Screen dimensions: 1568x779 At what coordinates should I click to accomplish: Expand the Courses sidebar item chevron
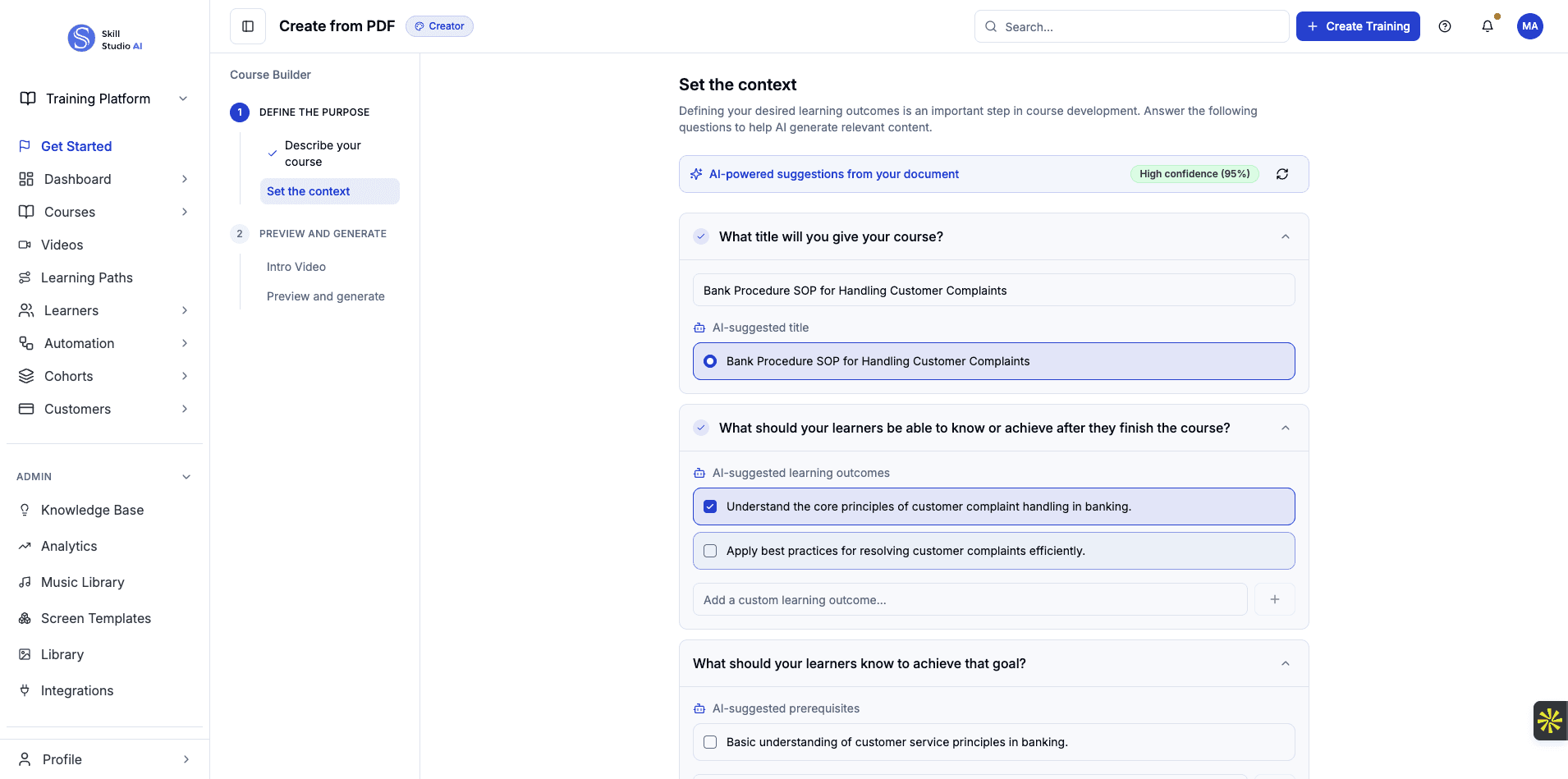tap(184, 212)
